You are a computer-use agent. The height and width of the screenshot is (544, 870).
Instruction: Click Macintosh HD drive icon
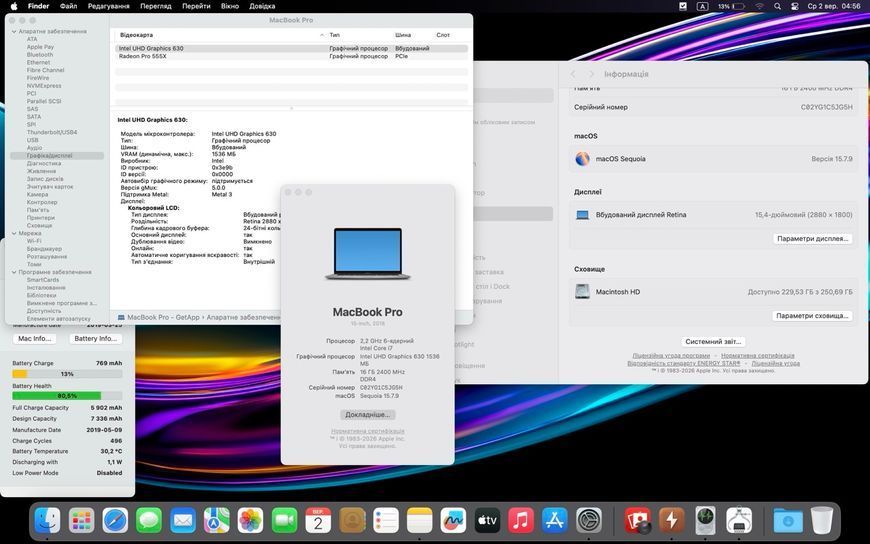(x=582, y=291)
